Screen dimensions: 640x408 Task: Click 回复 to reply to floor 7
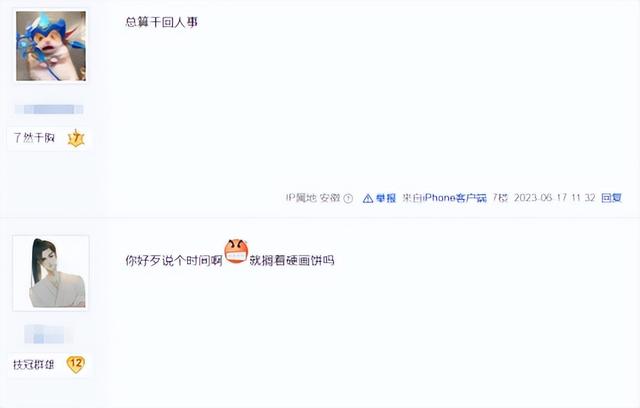[611, 198]
